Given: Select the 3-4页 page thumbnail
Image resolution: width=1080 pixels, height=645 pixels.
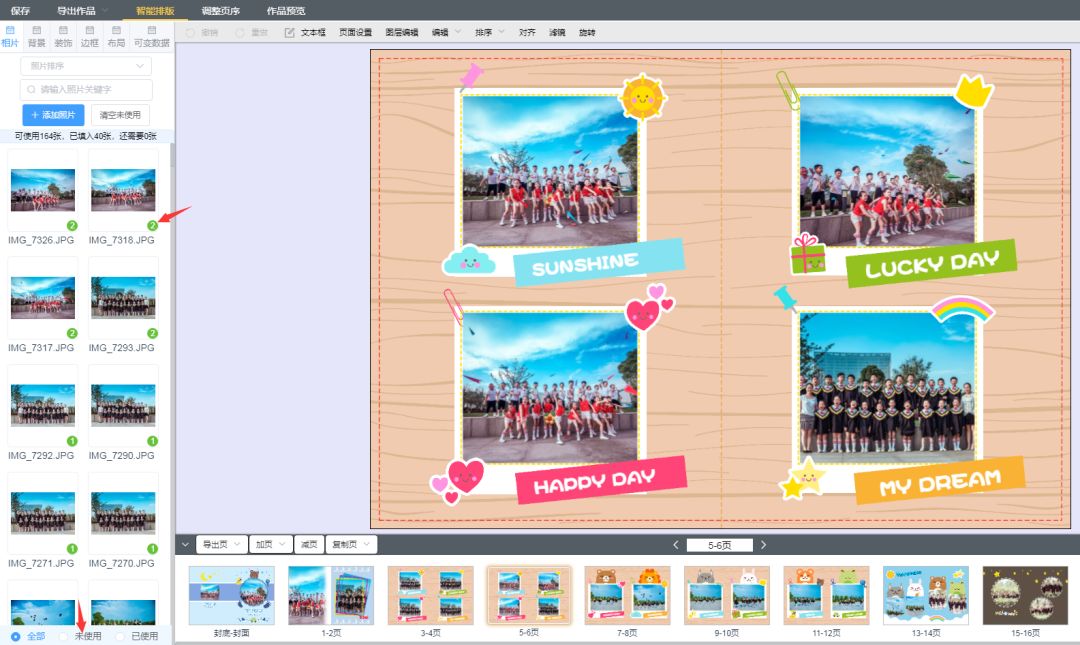Looking at the screenshot, I should pos(430,595).
